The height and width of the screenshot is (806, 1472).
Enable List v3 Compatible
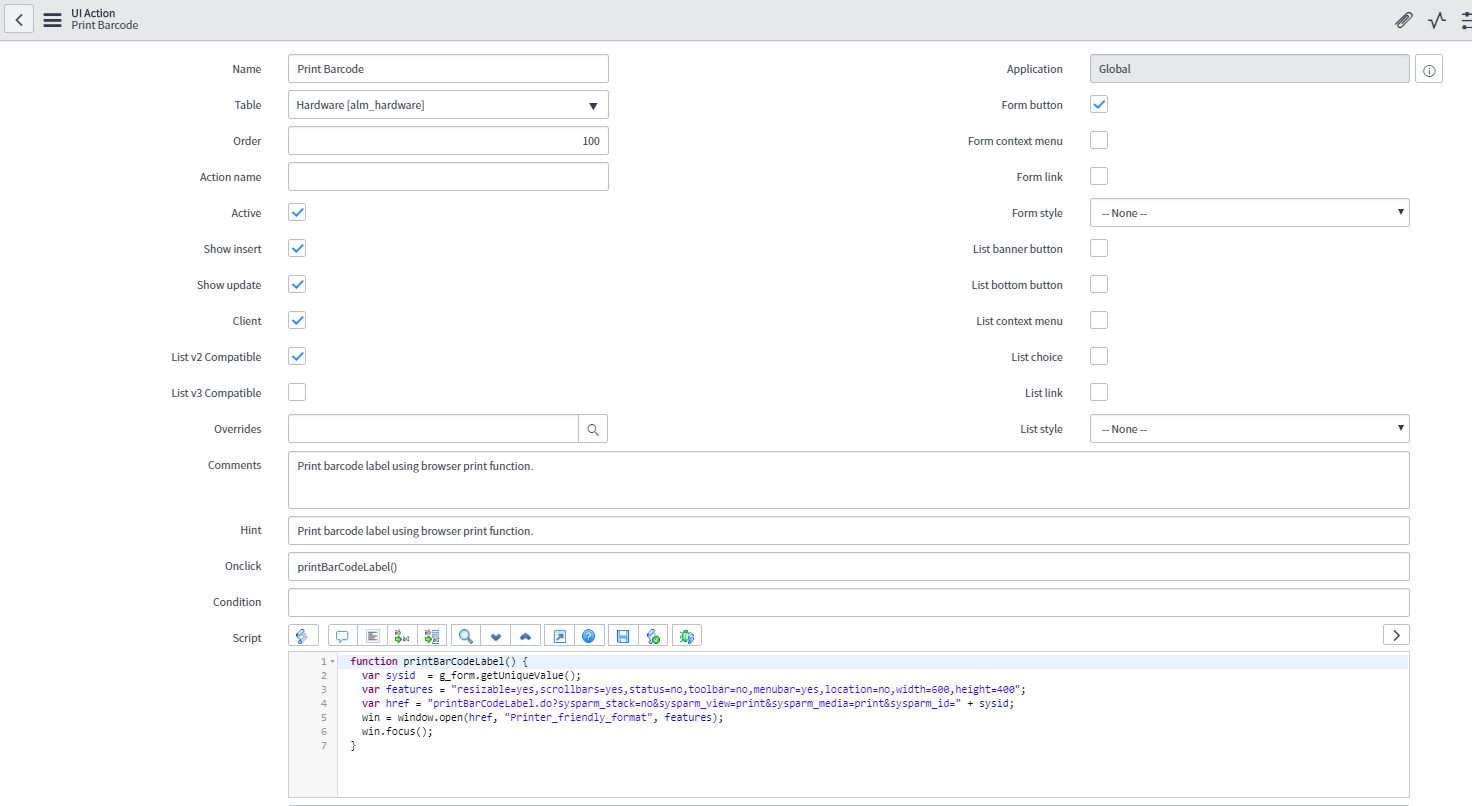296,392
